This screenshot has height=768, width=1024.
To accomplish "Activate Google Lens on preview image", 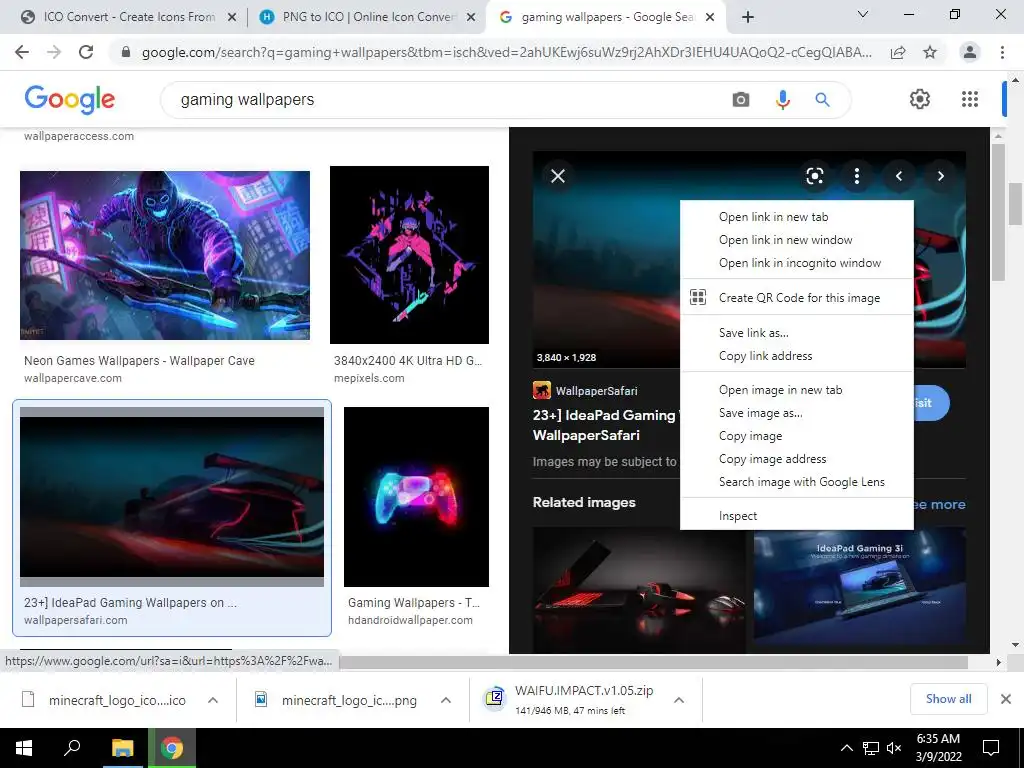I will point(814,176).
